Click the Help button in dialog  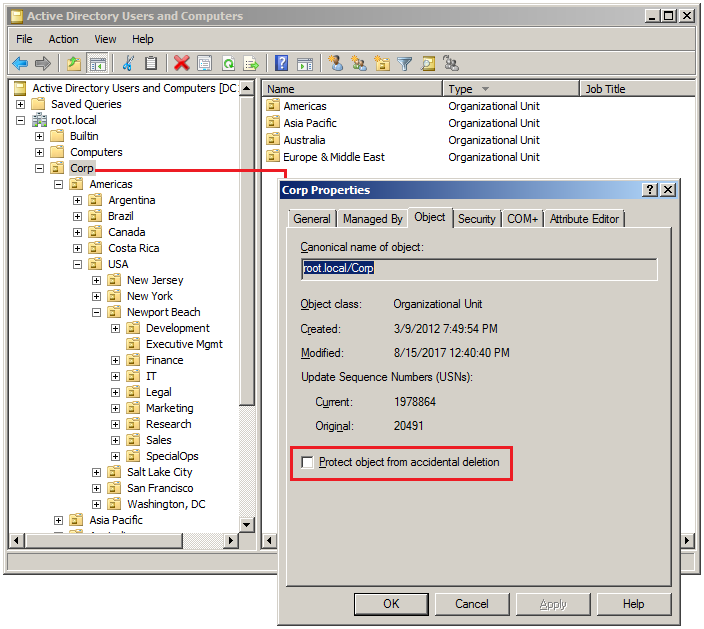634,604
